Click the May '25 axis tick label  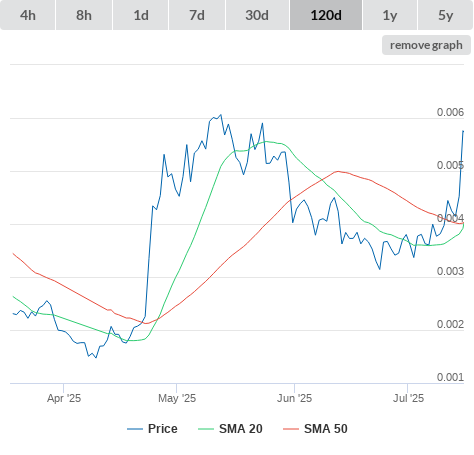click(x=177, y=398)
